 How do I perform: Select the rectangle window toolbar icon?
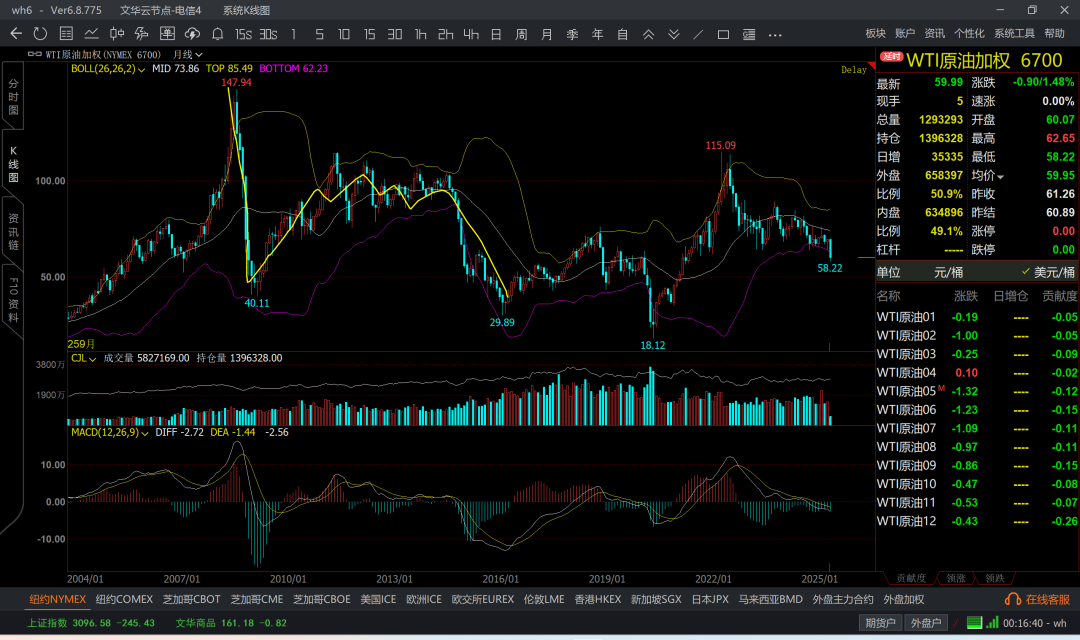(x=723, y=34)
